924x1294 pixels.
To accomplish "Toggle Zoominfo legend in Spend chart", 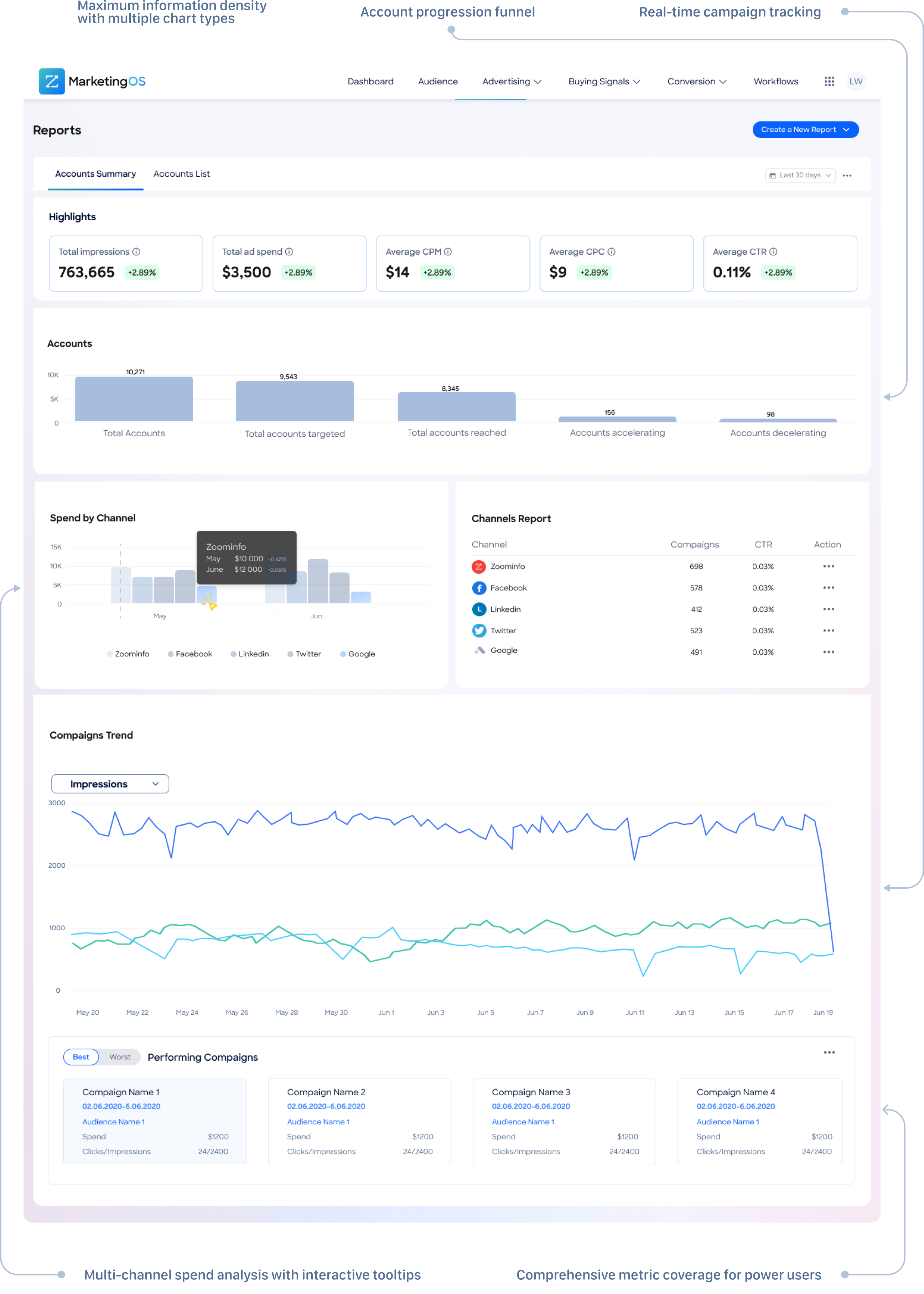I will pos(128,654).
